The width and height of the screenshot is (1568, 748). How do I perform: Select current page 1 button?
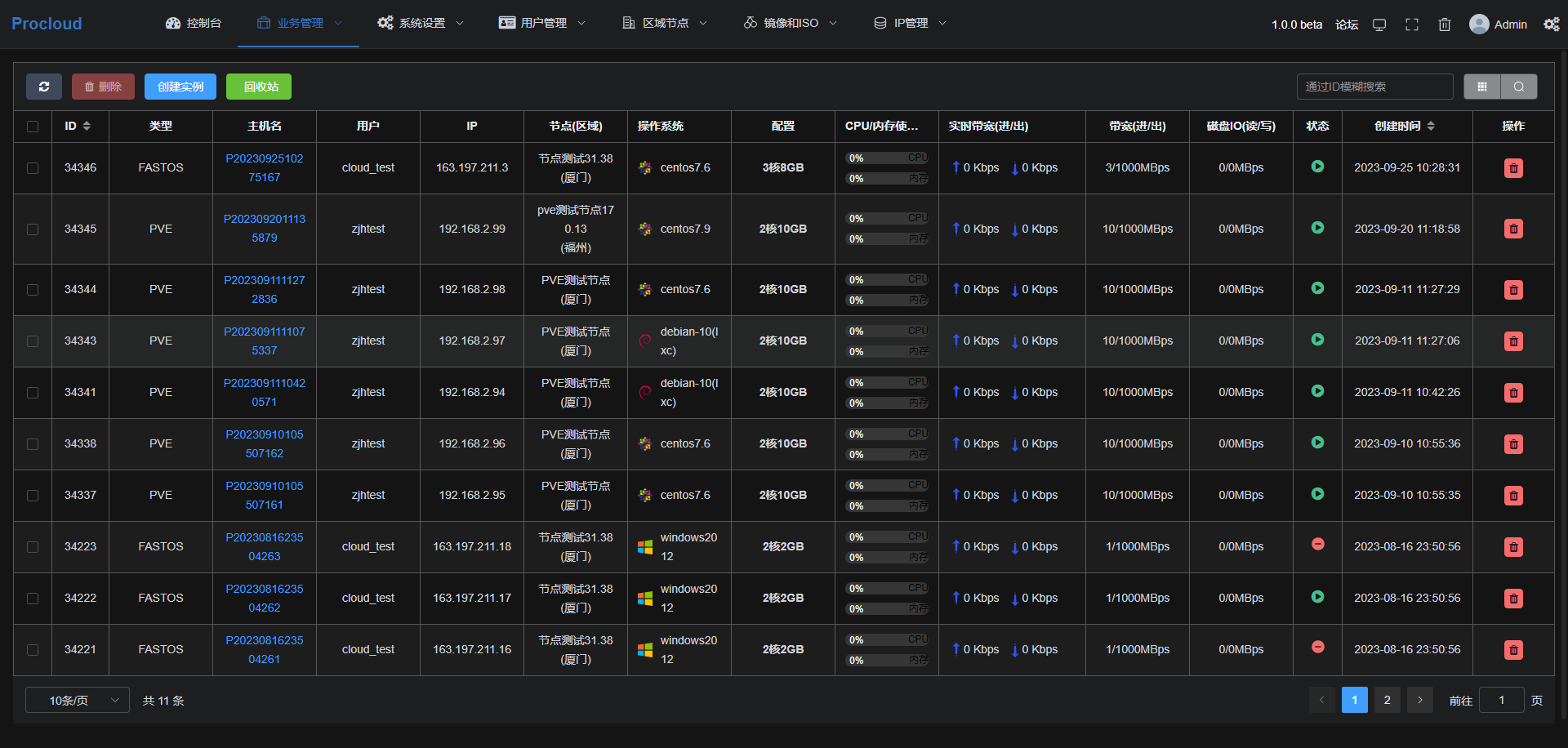pyautogui.click(x=1355, y=700)
